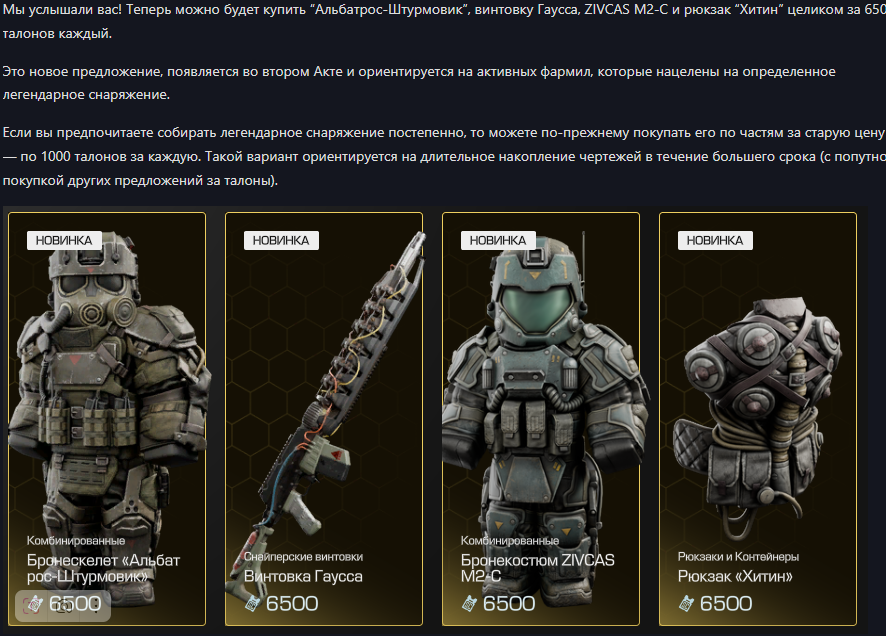Click the Рюкзаки и Контейнеры category label

pyautogui.click(x=739, y=557)
